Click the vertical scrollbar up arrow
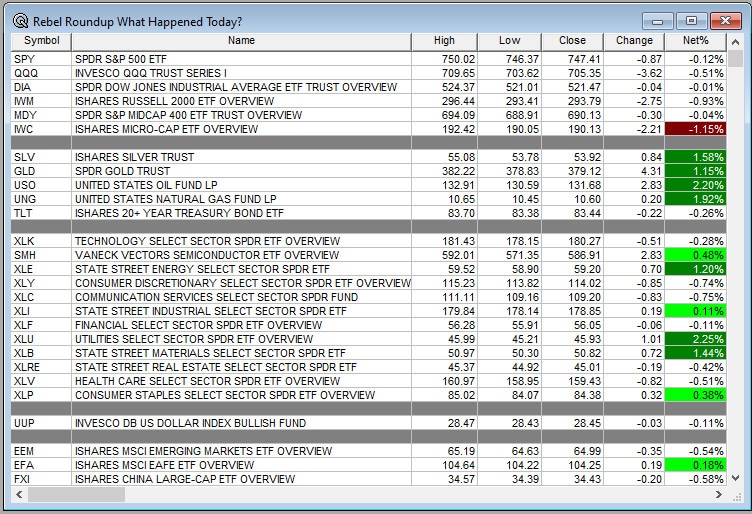 click(x=735, y=42)
